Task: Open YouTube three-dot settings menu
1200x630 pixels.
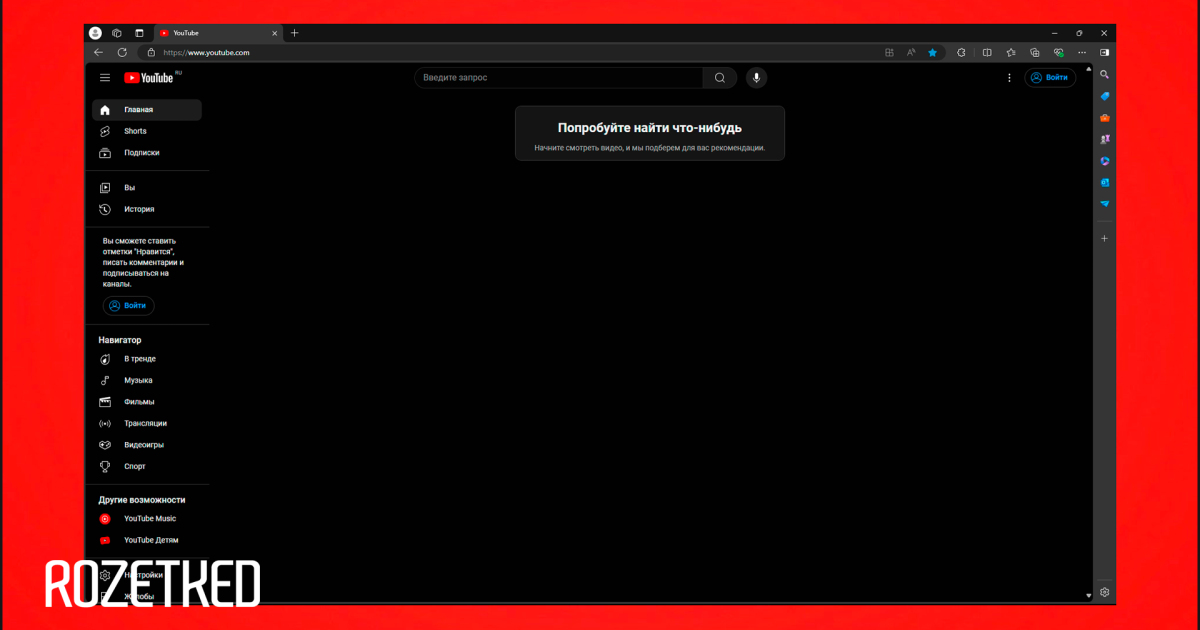Action: 1009,78
